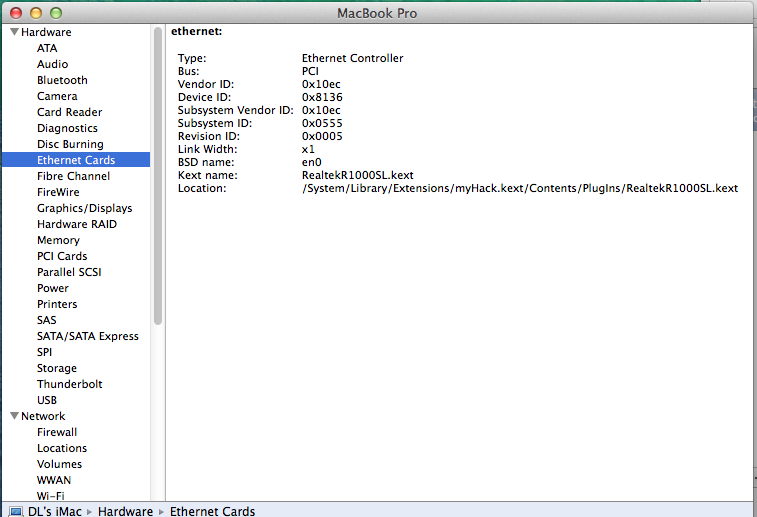Select the Memory sidebar item
Viewport: 757px width, 517px height.
tap(58, 240)
